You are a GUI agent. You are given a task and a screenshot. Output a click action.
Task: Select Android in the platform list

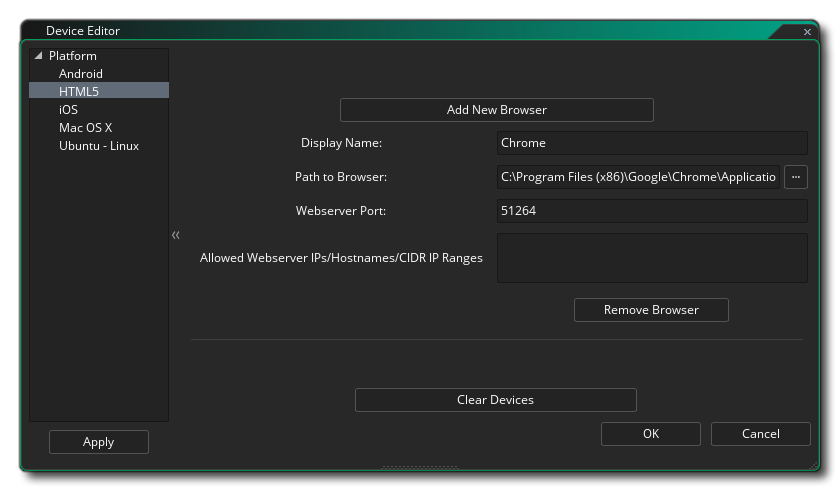coord(80,74)
